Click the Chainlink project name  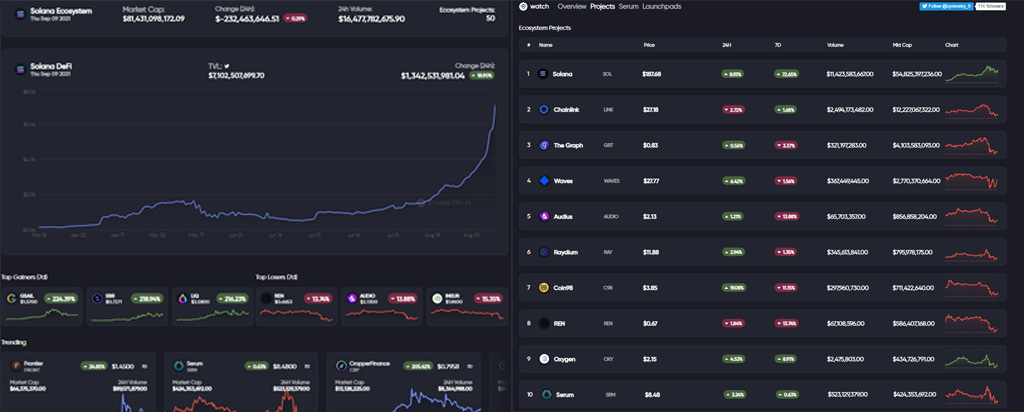[564, 110]
